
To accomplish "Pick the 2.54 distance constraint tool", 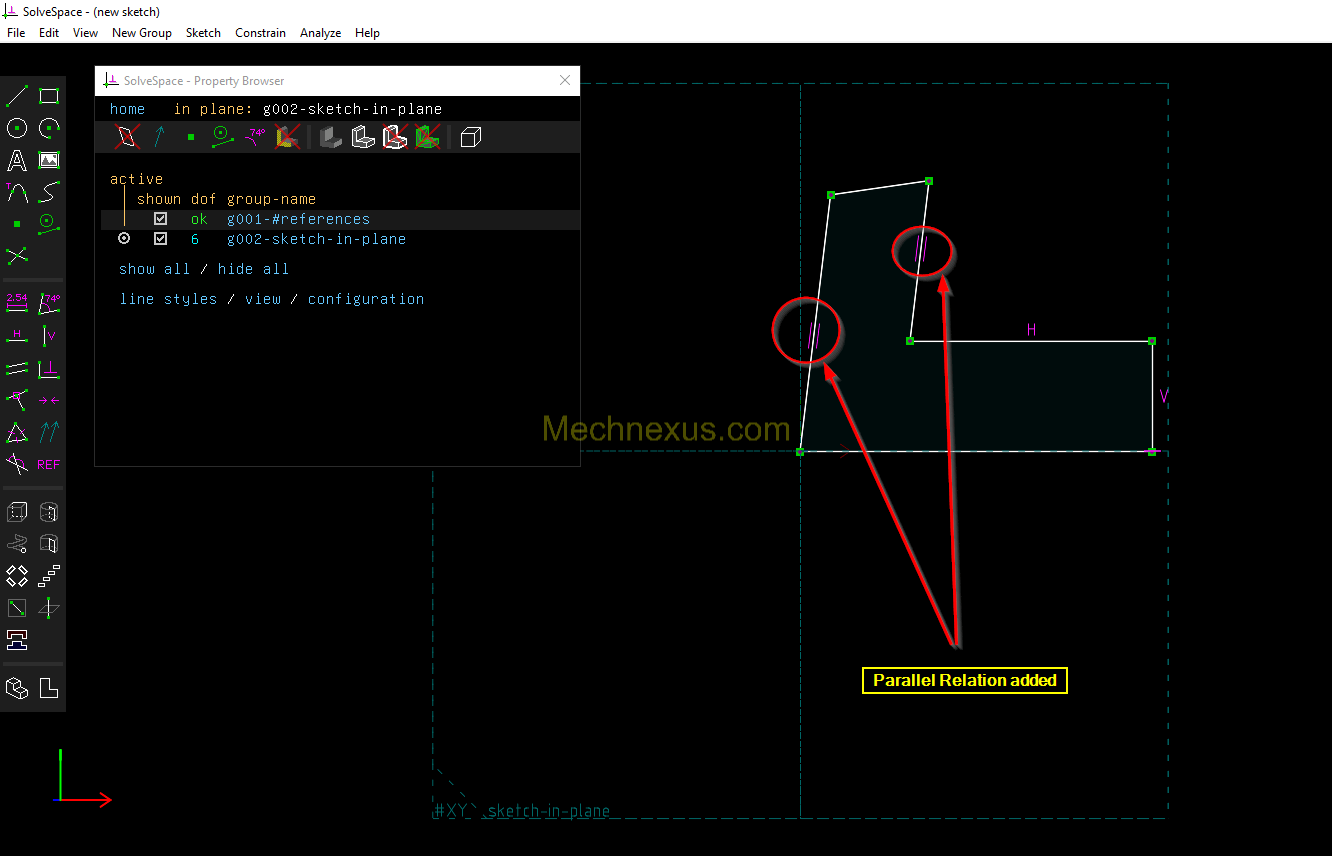I will coord(17,302).
